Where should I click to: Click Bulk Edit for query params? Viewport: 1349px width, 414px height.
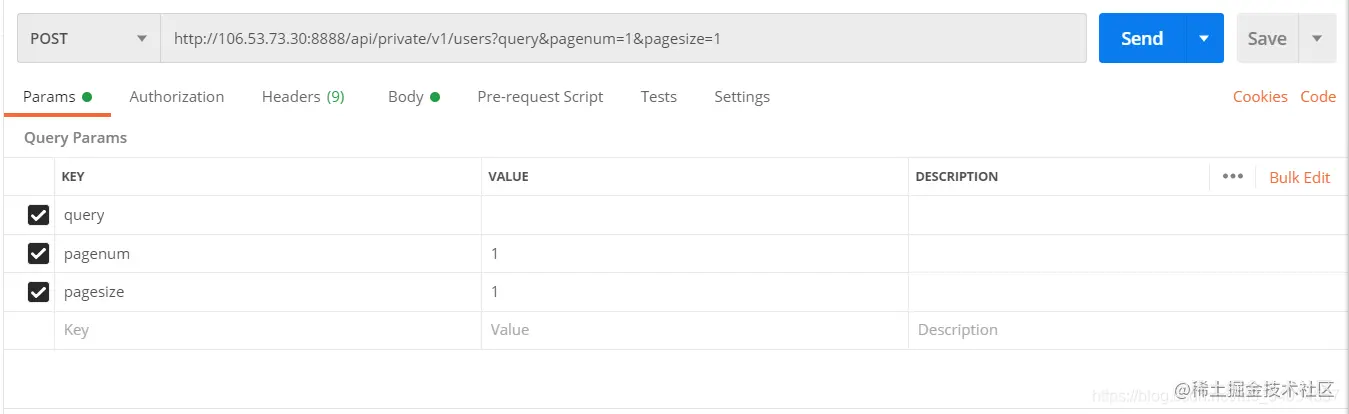[x=1300, y=177]
